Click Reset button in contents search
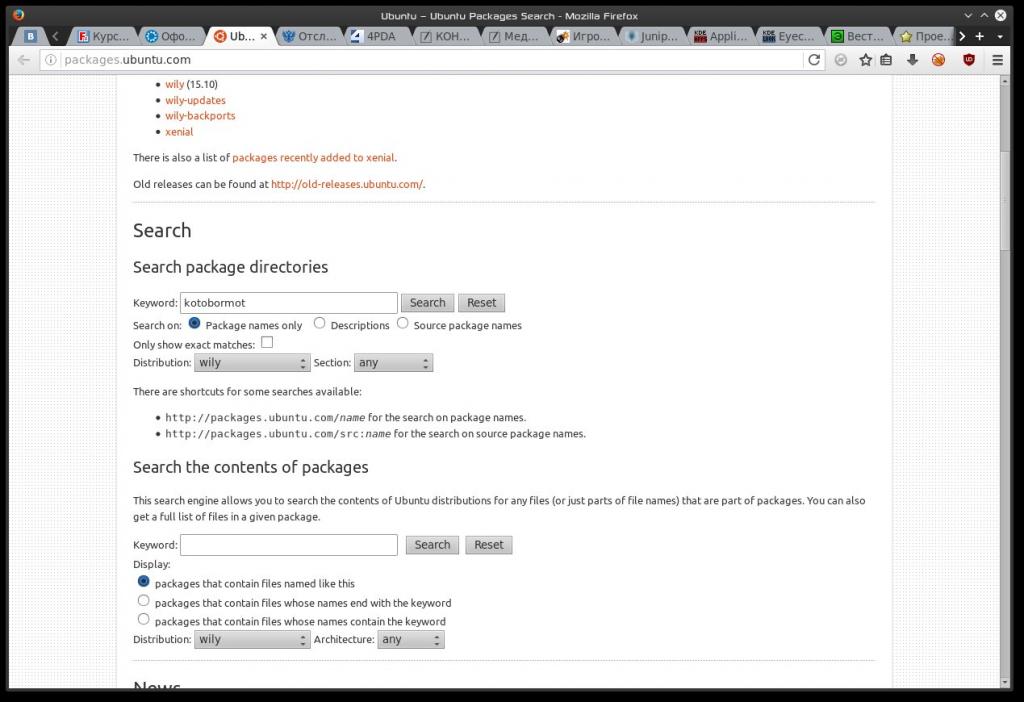The image size is (1024, 702). pos(489,545)
